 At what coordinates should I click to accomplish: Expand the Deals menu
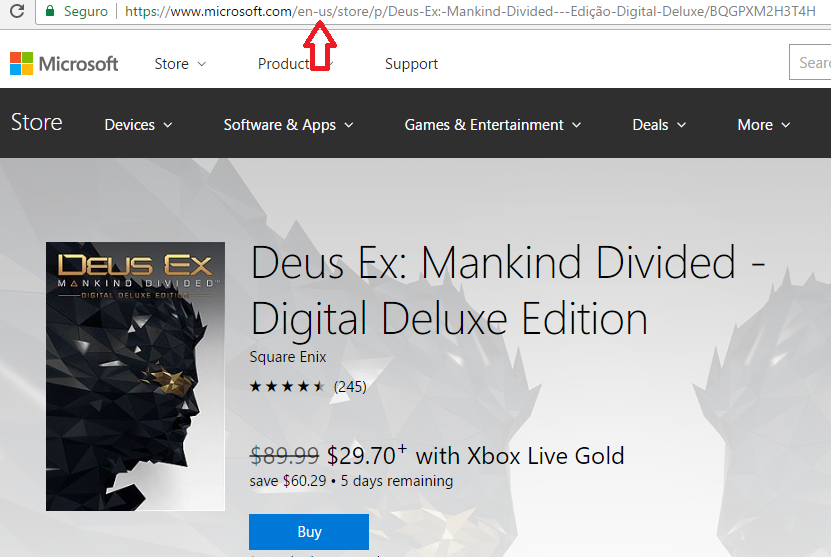coord(659,125)
